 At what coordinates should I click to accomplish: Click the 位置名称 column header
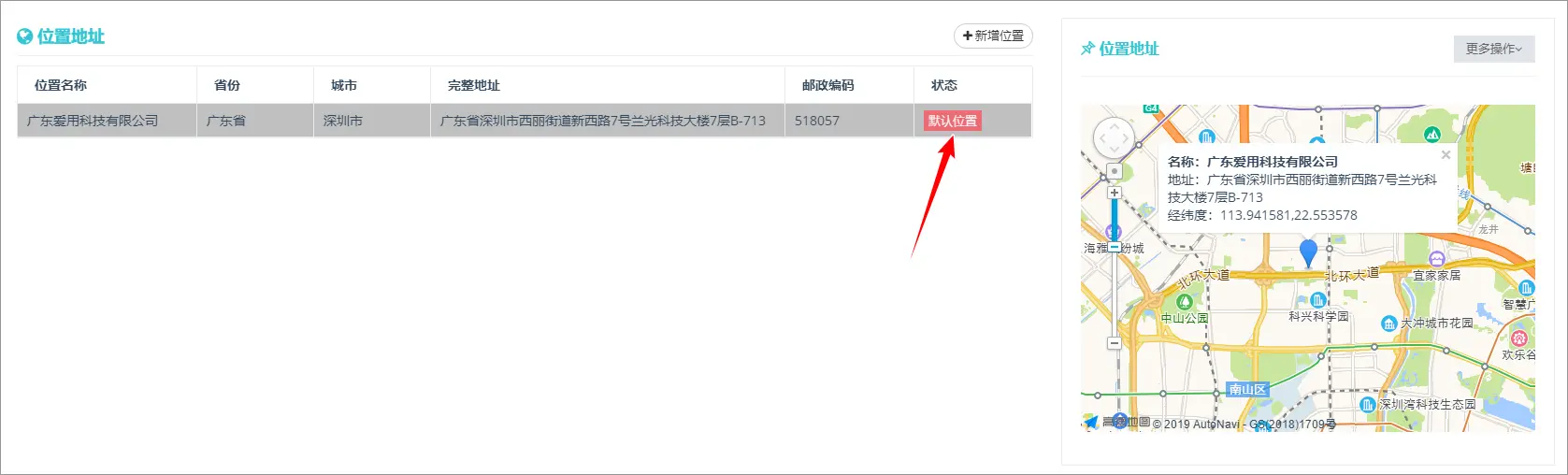click(61, 85)
